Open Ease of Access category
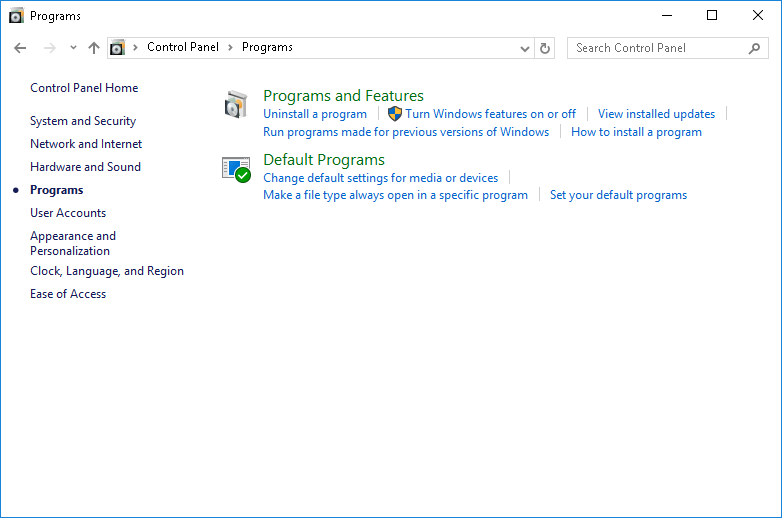782x518 pixels. (x=68, y=294)
